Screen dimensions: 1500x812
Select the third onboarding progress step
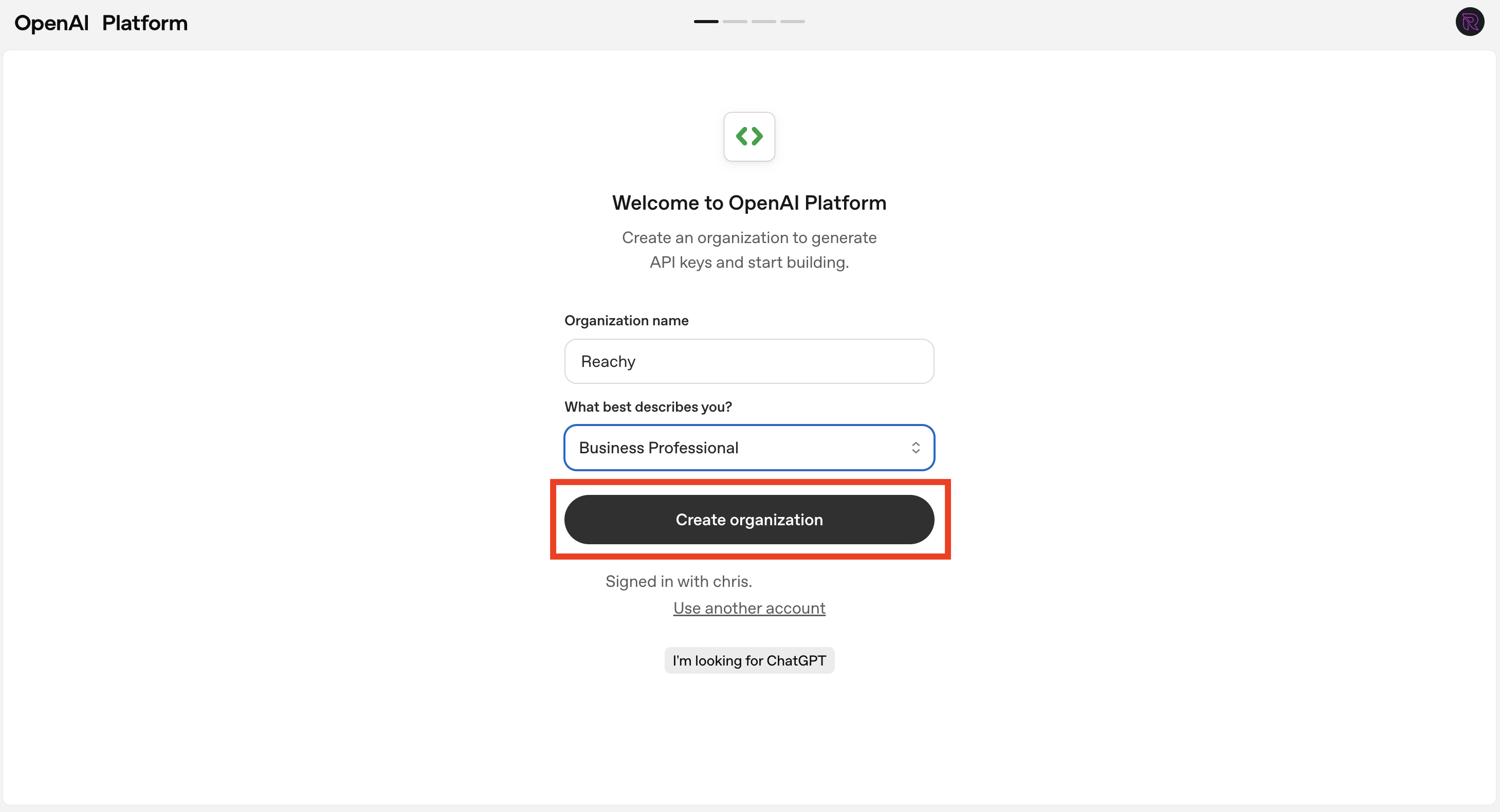(763, 22)
